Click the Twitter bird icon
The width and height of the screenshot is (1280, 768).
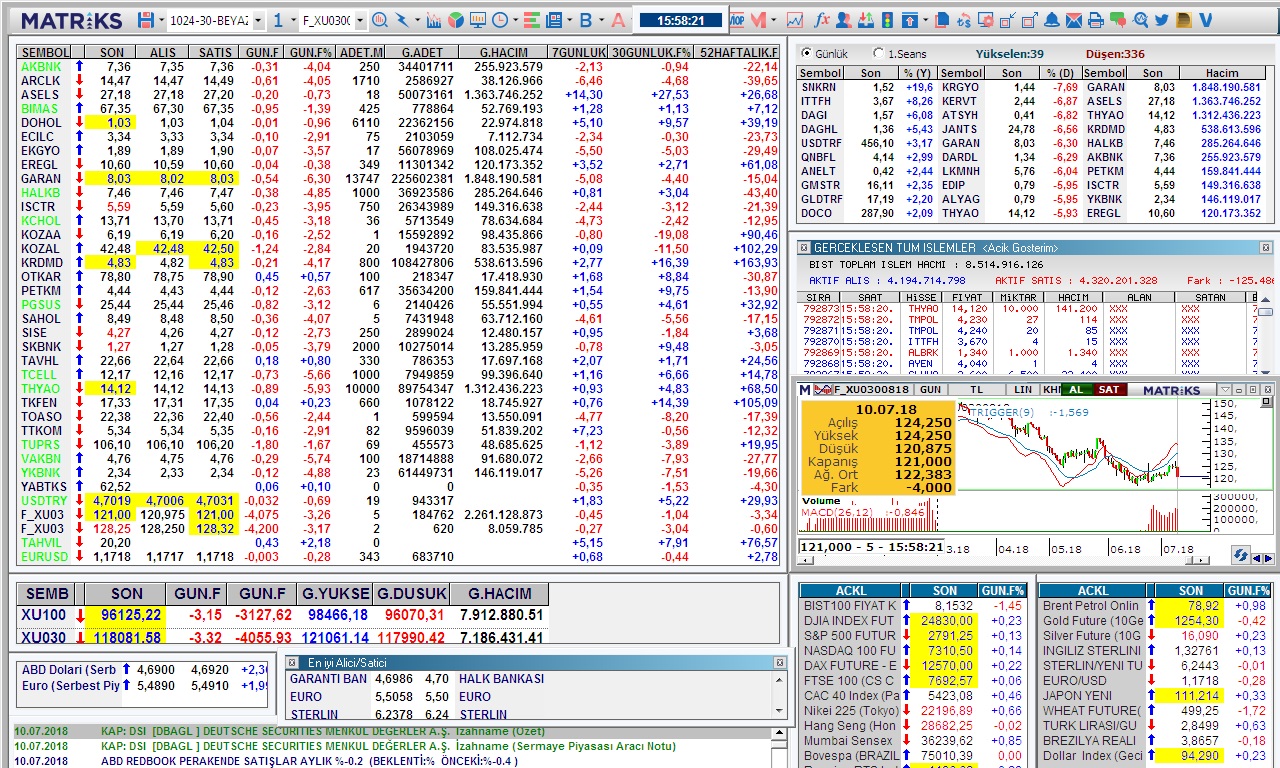pyautogui.click(x=1161, y=20)
